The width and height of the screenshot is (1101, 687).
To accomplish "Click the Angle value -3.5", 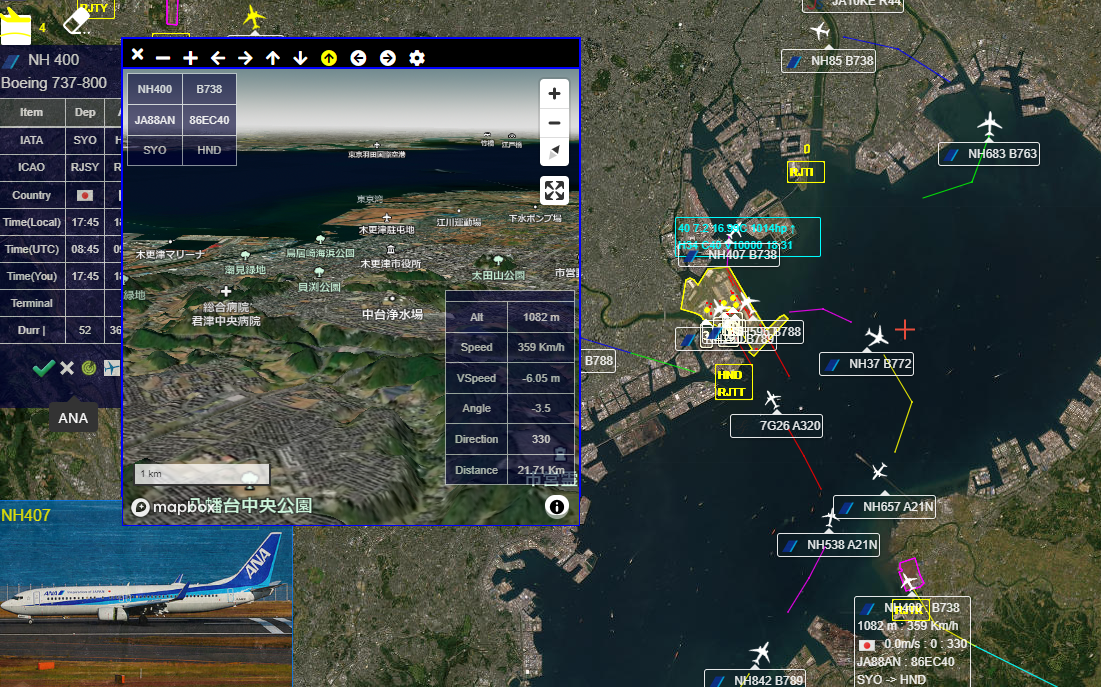I will coord(541,408).
